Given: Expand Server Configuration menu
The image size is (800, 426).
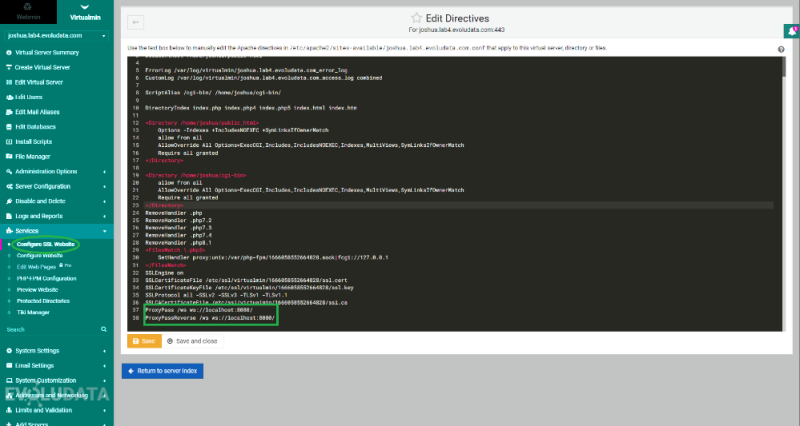Looking at the screenshot, I should pos(57,186).
